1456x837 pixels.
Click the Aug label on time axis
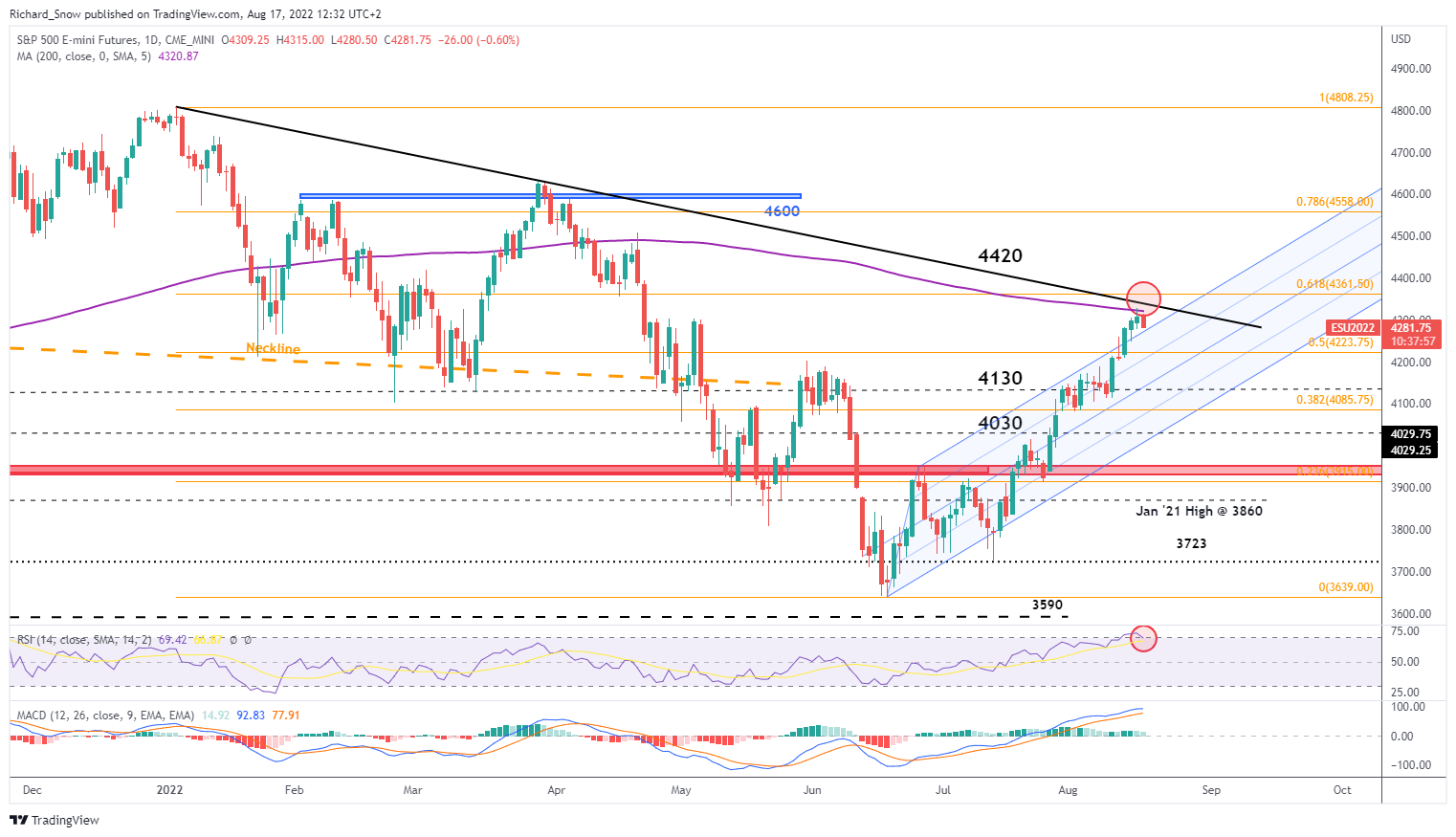[x=1068, y=790]
